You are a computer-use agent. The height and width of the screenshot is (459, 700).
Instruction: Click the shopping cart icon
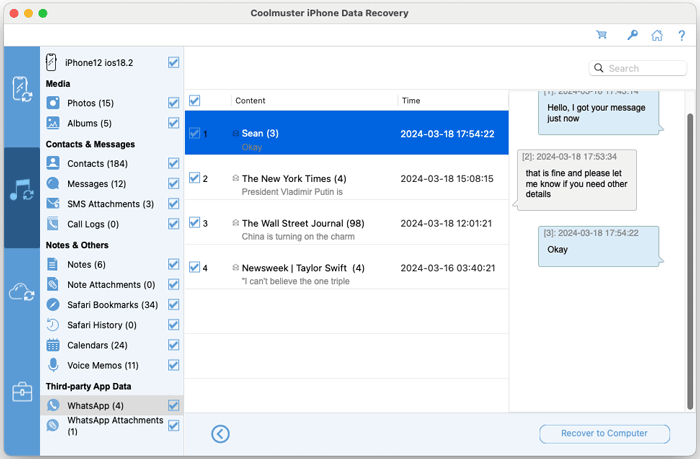tap(602, 35)
